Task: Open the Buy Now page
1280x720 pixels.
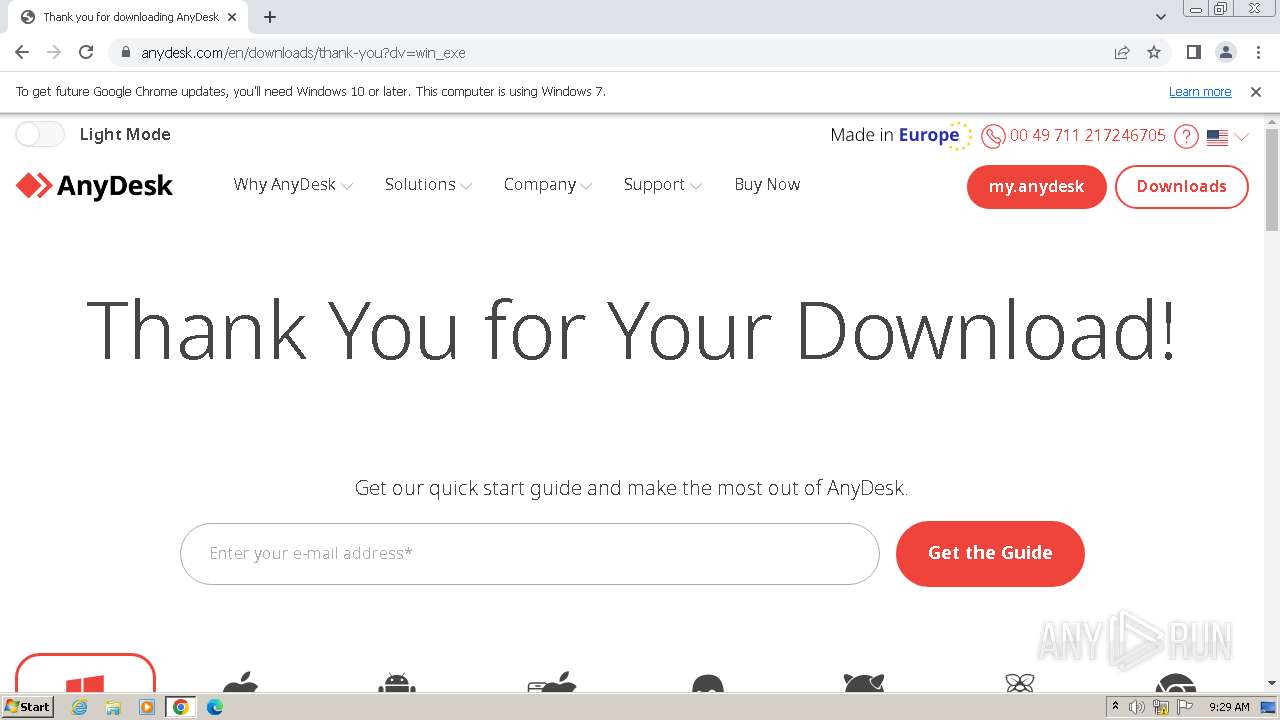Action: (767, 185)
